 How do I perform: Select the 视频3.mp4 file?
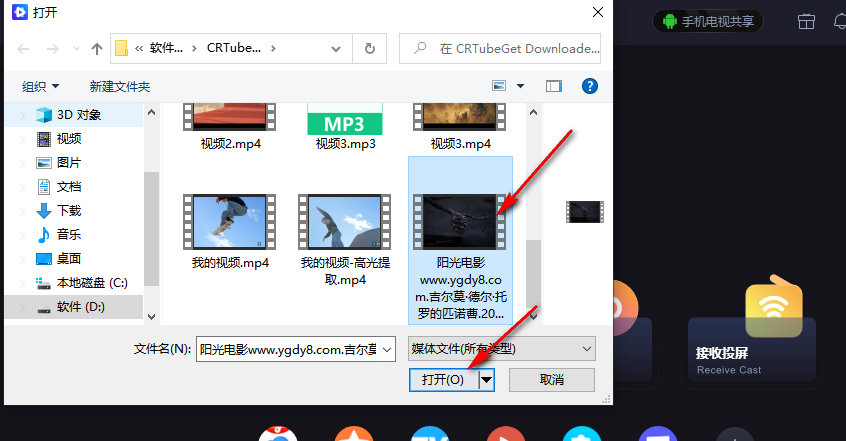pos(460,127)
